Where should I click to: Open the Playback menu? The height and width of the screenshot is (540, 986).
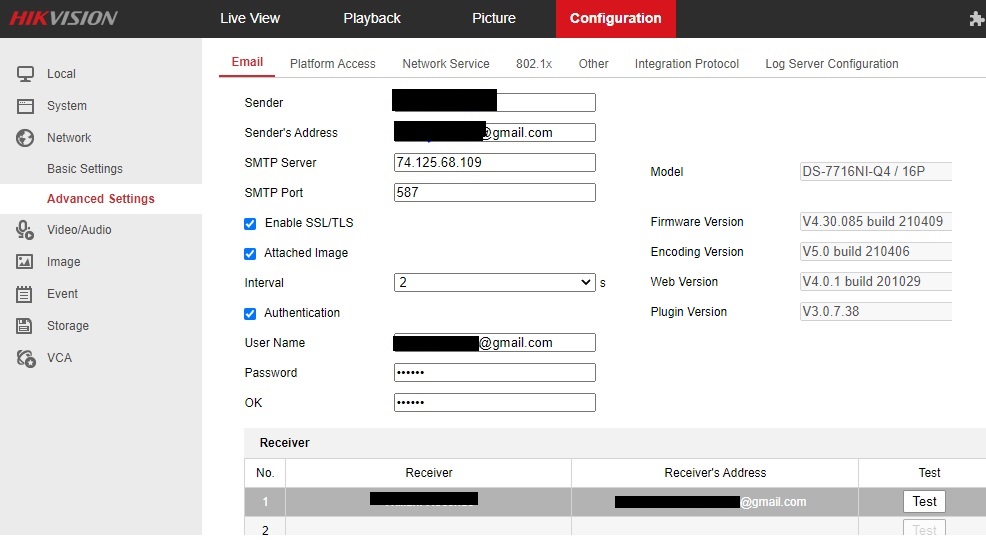point(371,19)
